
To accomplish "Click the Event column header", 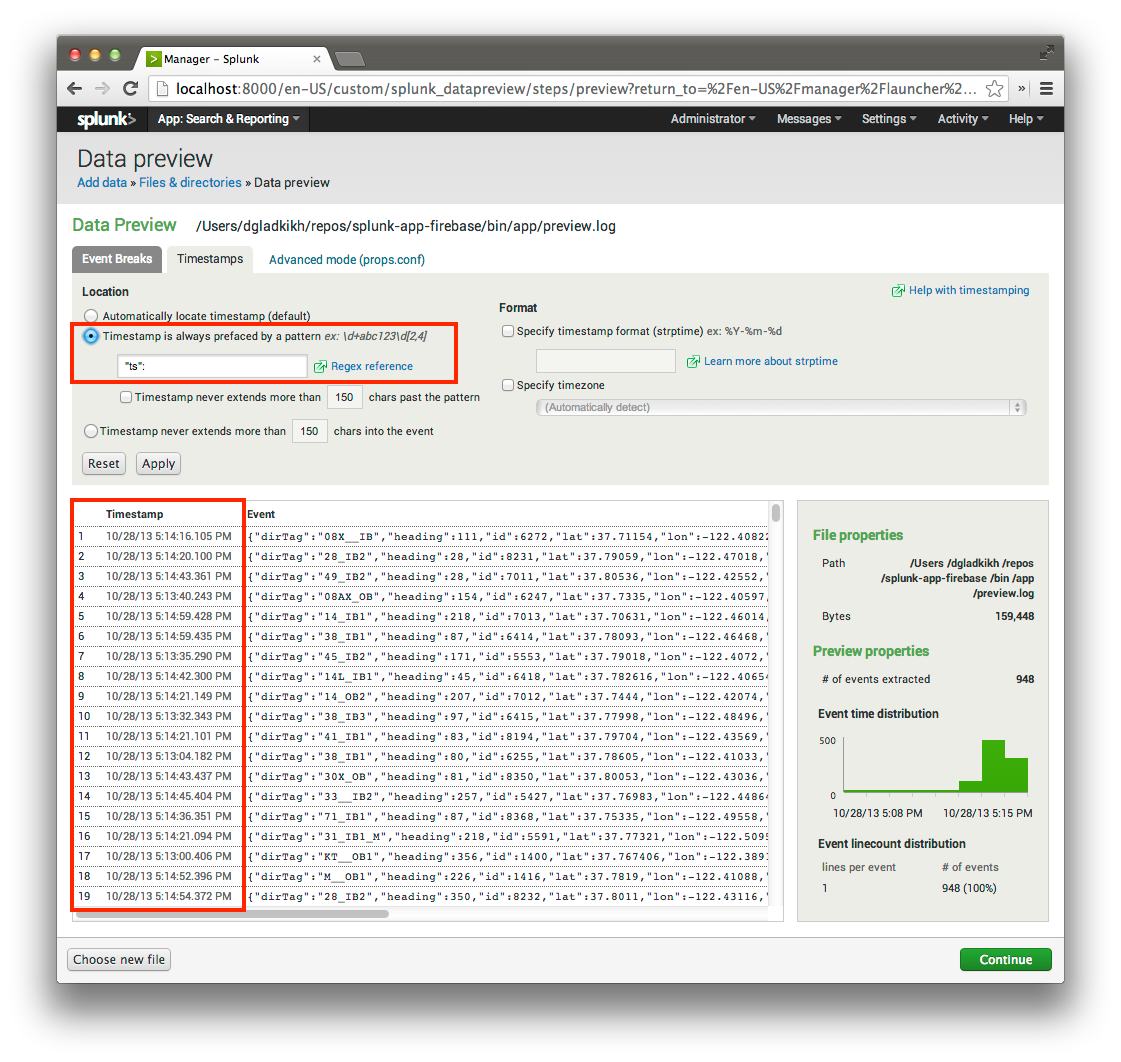I will [261, 514].
